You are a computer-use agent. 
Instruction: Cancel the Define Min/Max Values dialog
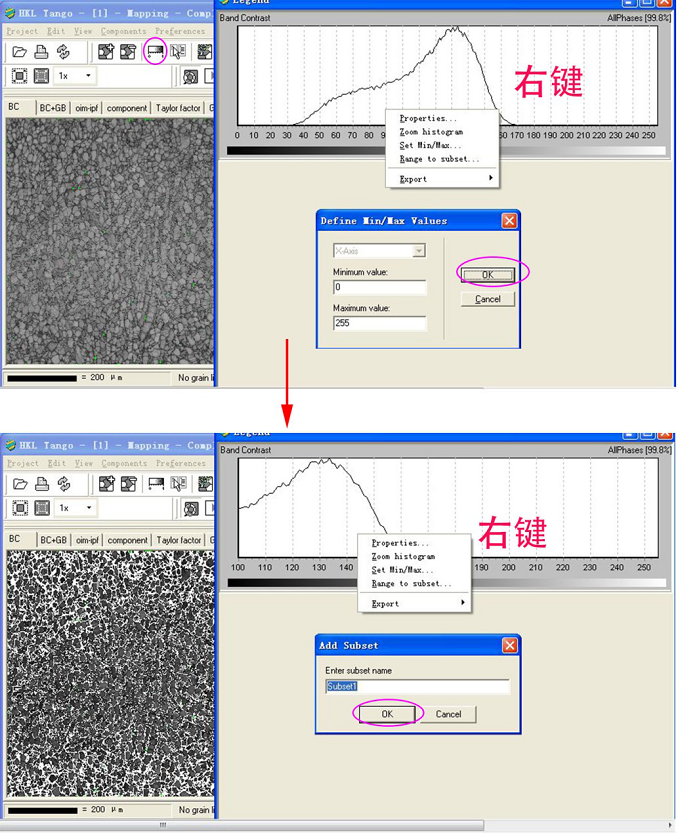(488, 299)
